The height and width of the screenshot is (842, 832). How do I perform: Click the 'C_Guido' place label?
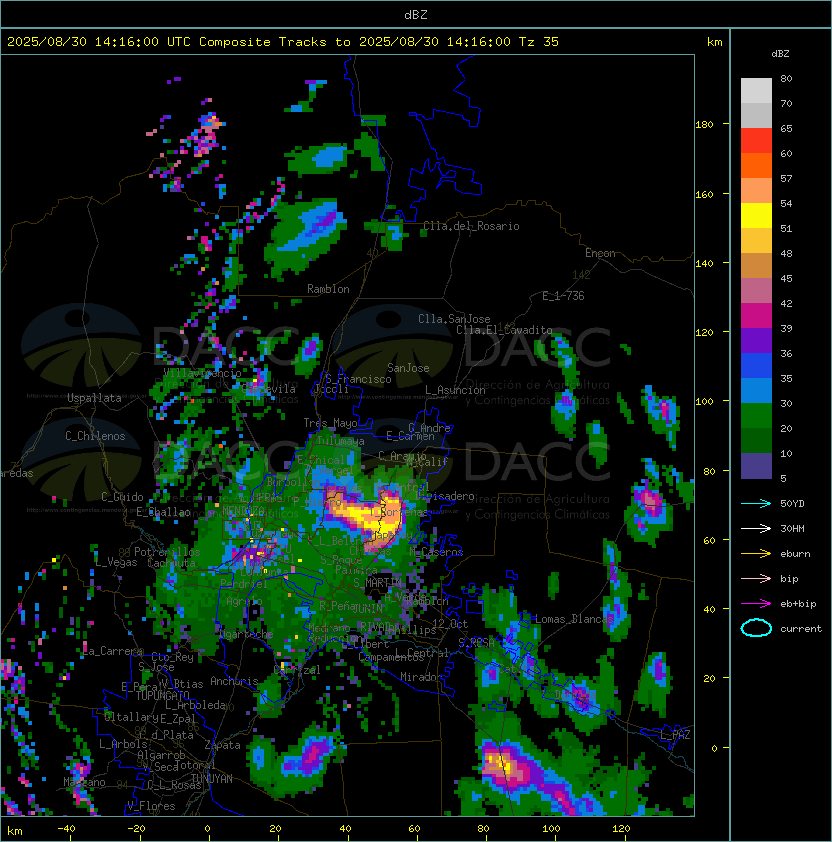click(x=122, y=497)
